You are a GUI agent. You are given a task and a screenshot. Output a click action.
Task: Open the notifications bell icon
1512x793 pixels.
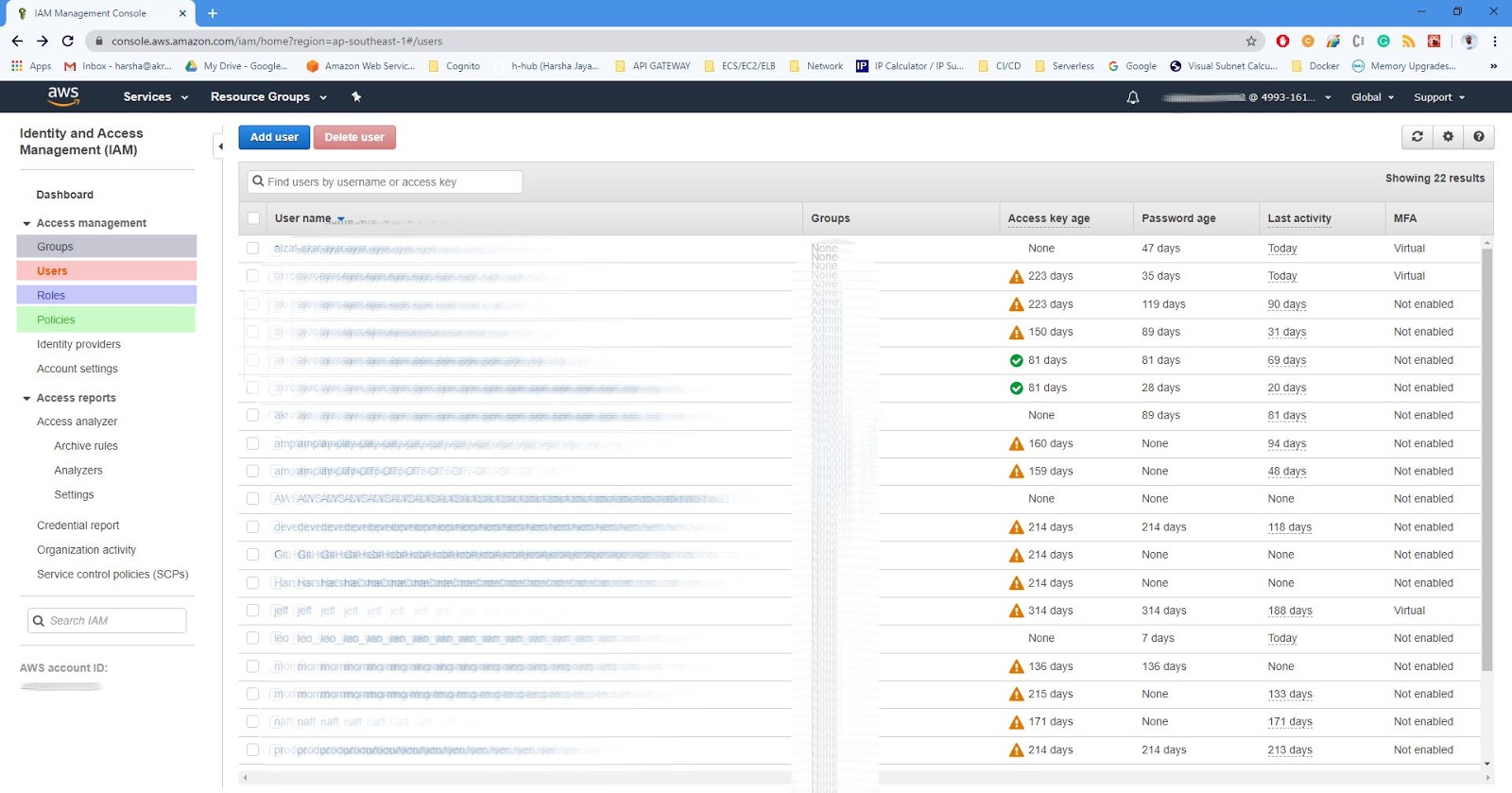tap(1133, 96)
